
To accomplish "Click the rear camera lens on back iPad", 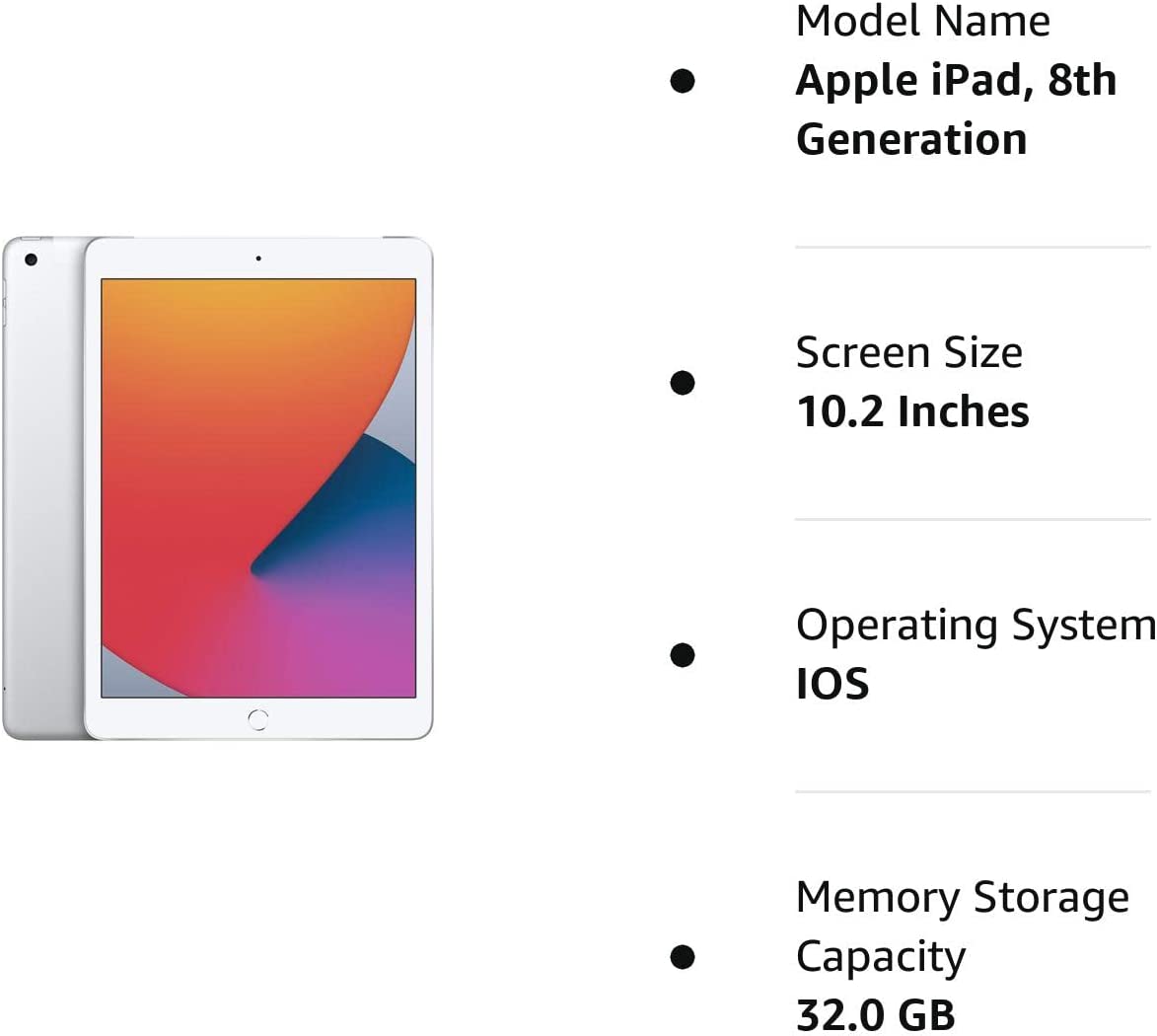I will (x=31, y=259).
